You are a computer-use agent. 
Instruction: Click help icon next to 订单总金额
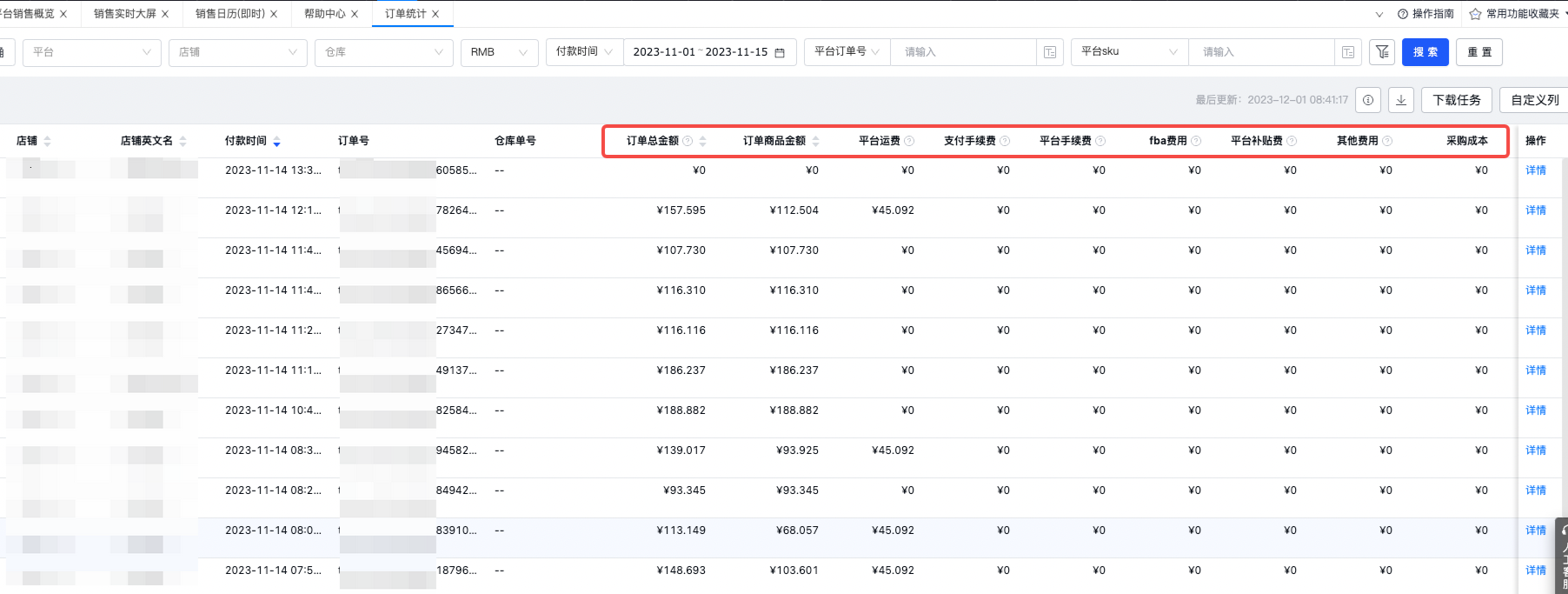click(688, 141)
